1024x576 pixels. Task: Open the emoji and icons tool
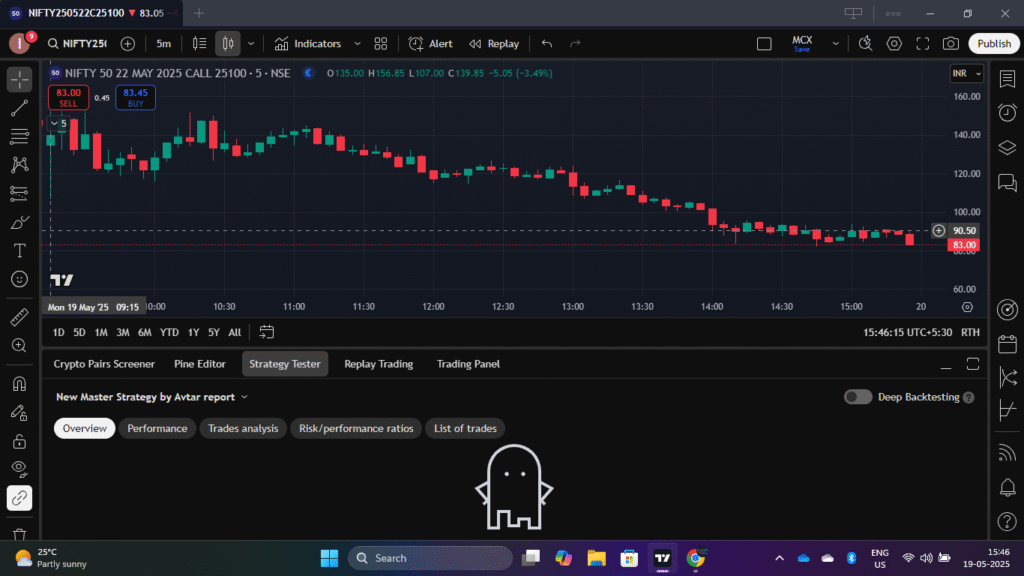20,279
